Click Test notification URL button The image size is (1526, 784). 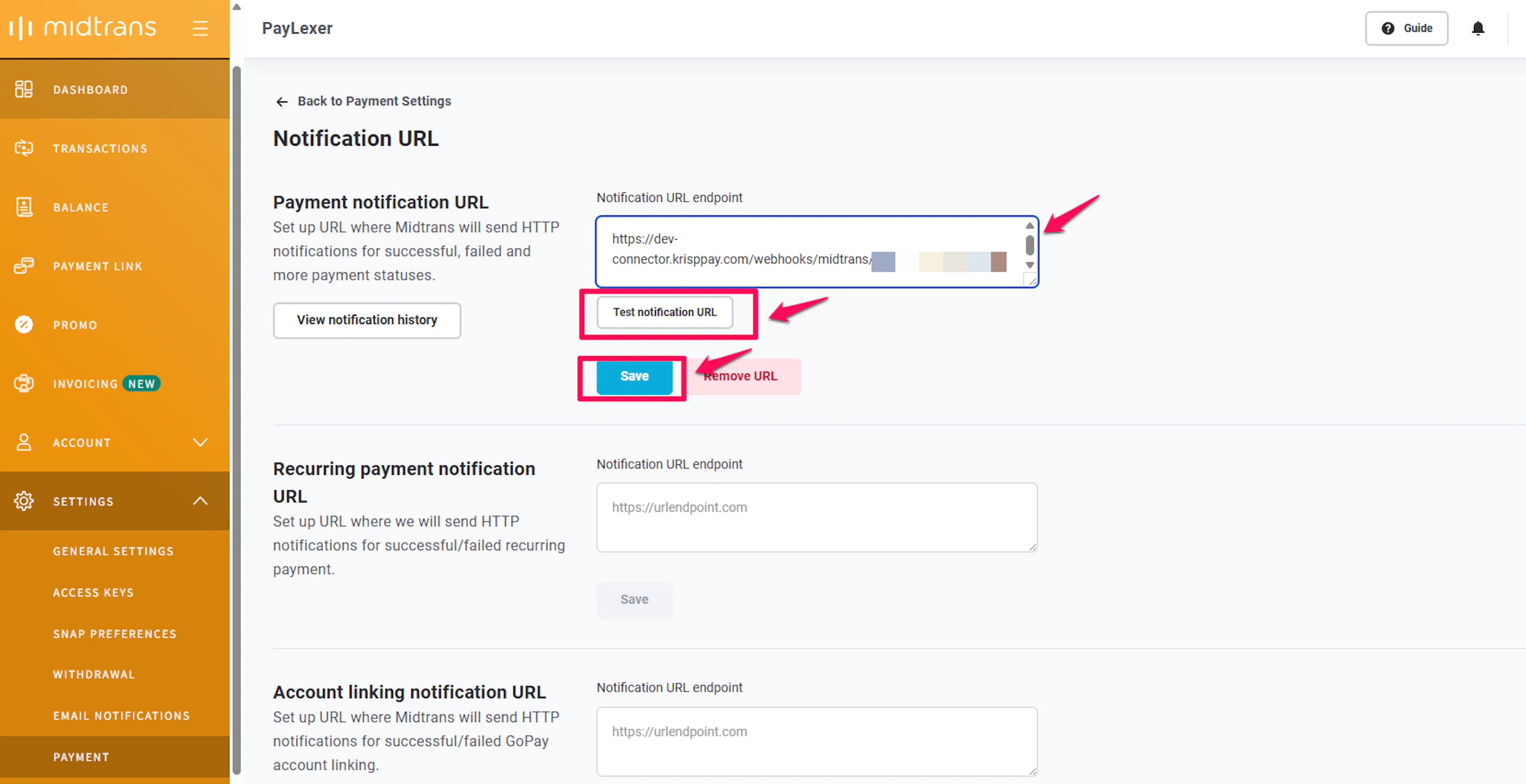click(665, 312)
